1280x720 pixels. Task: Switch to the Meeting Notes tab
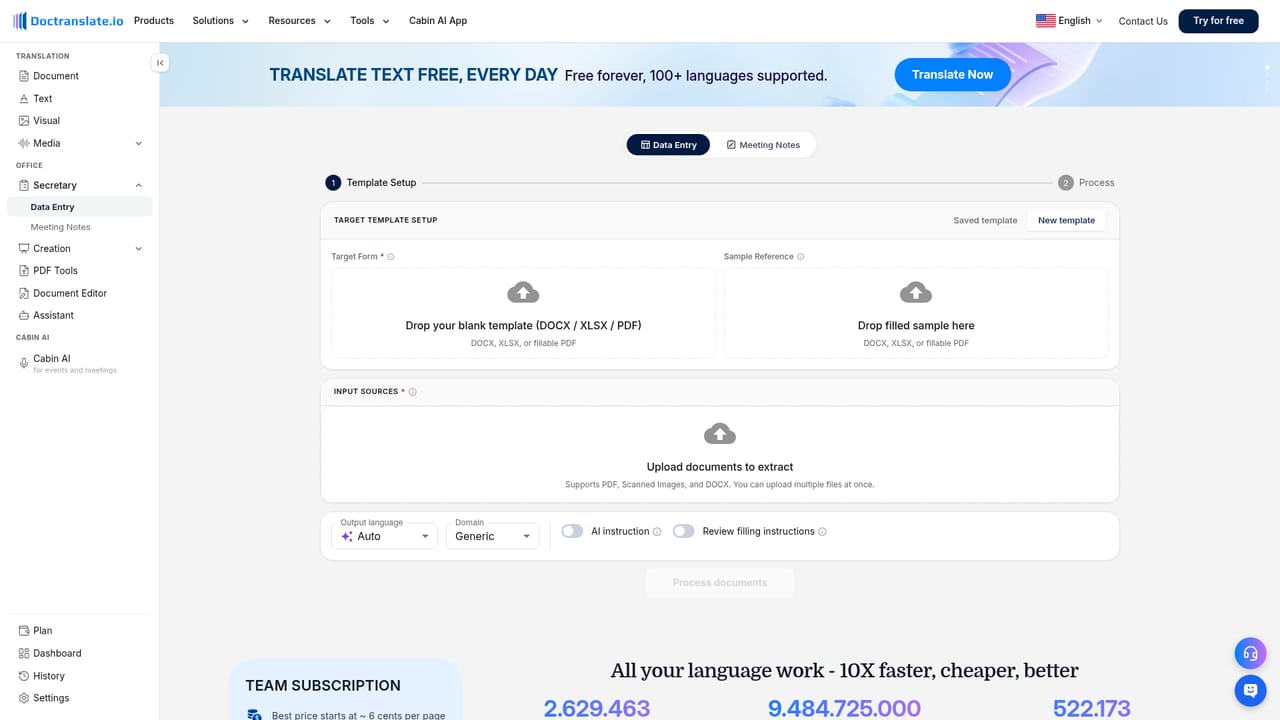763,145
